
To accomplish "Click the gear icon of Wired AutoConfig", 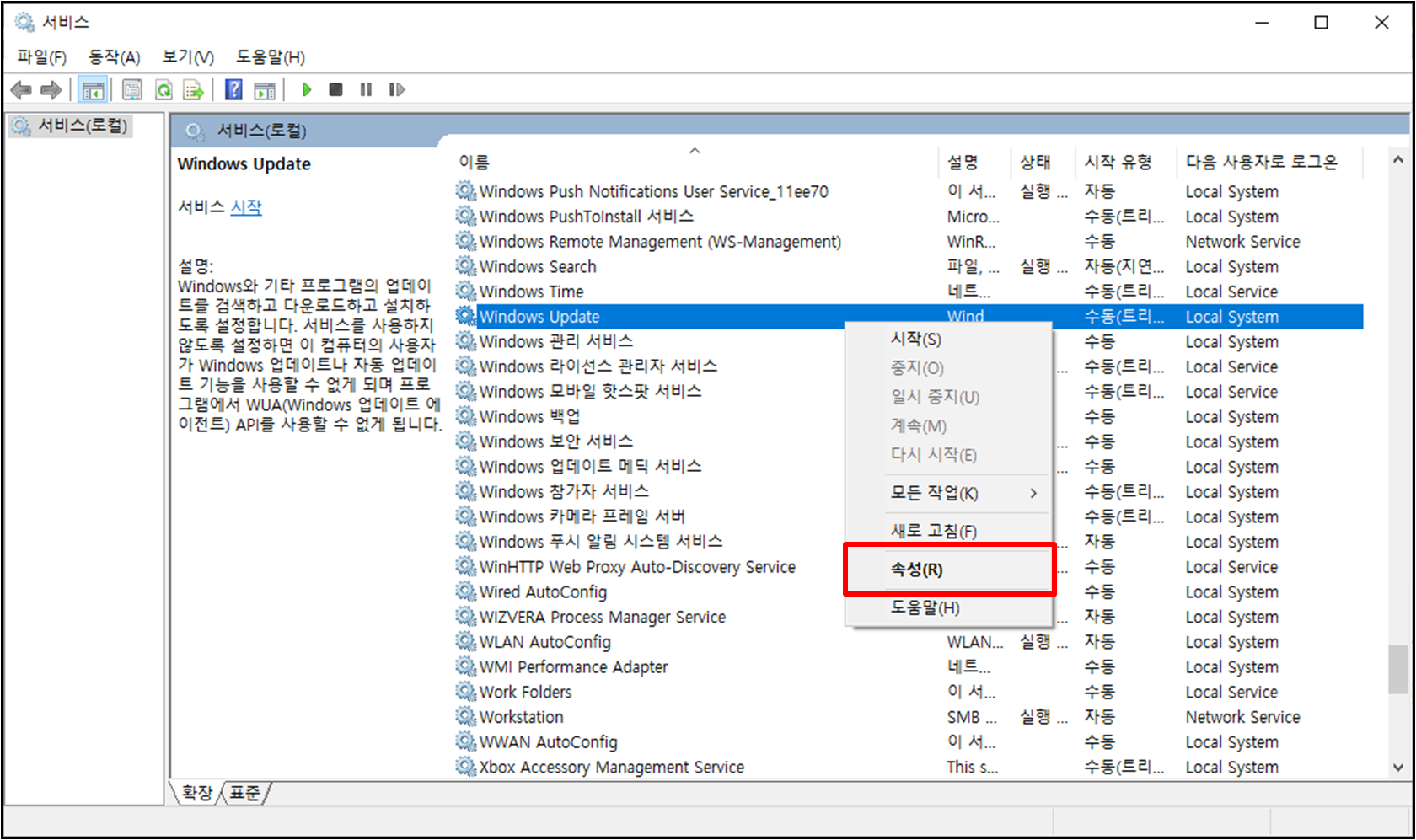I will 466,591.
